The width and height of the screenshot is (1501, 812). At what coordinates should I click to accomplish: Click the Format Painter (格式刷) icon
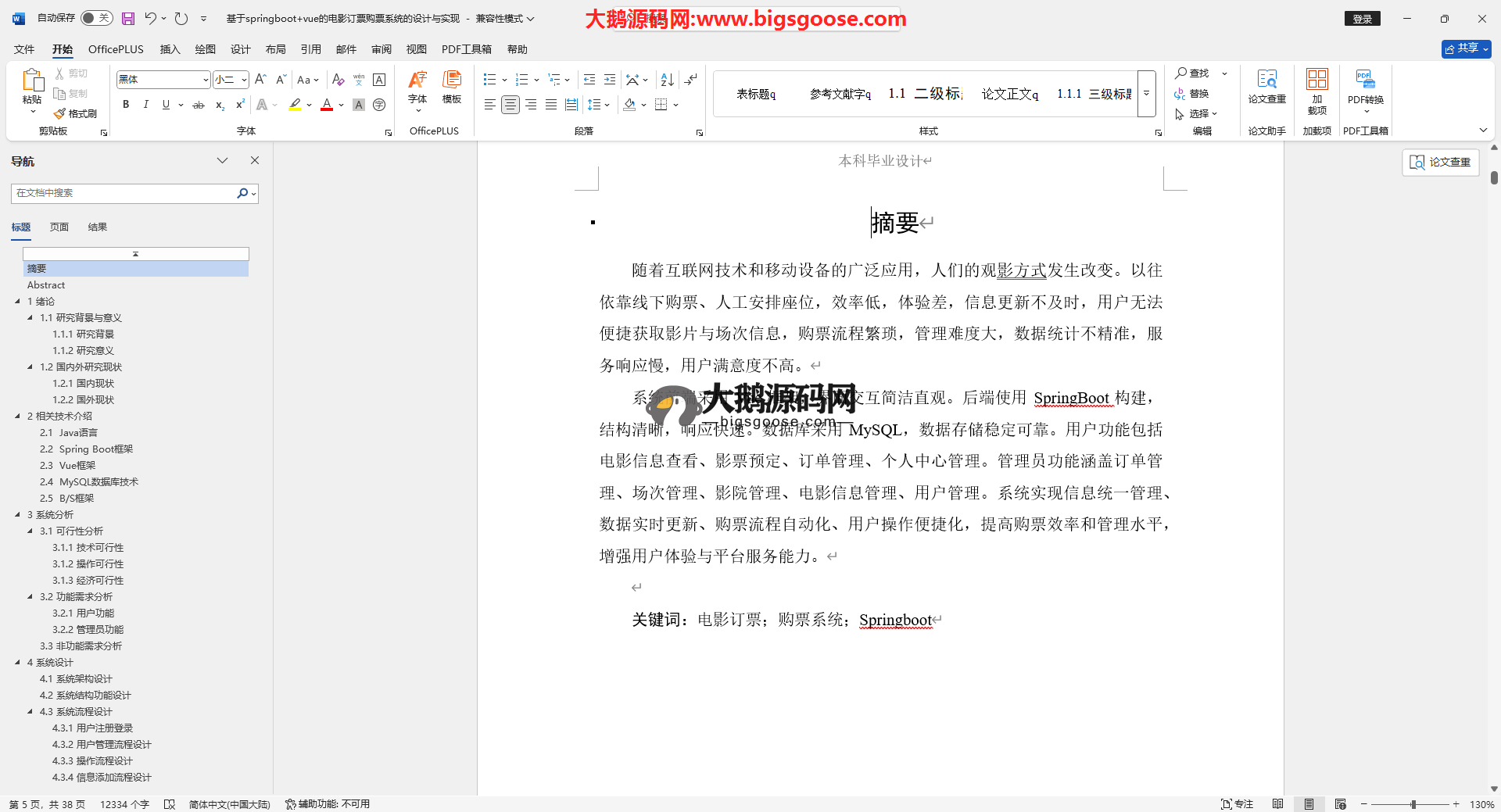tap(75, 114)
